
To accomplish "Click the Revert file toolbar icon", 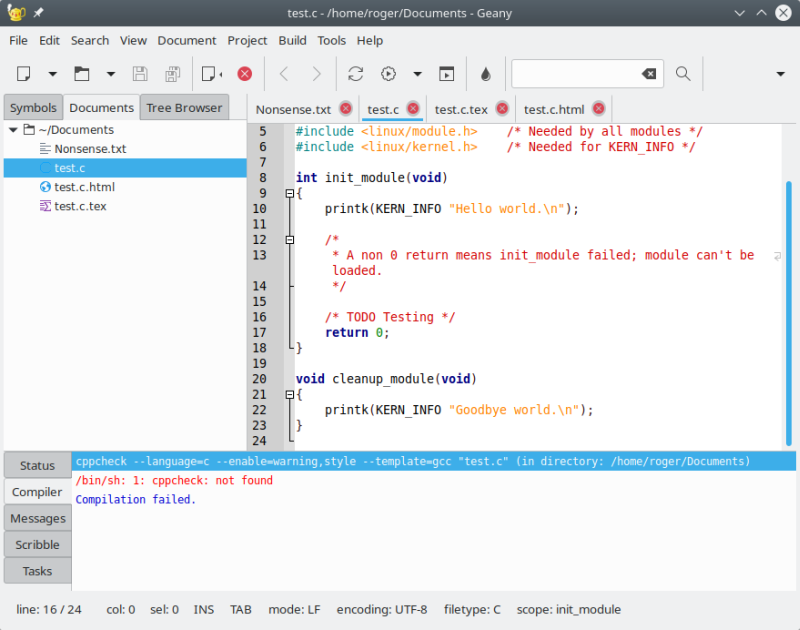I will (209, 74).
